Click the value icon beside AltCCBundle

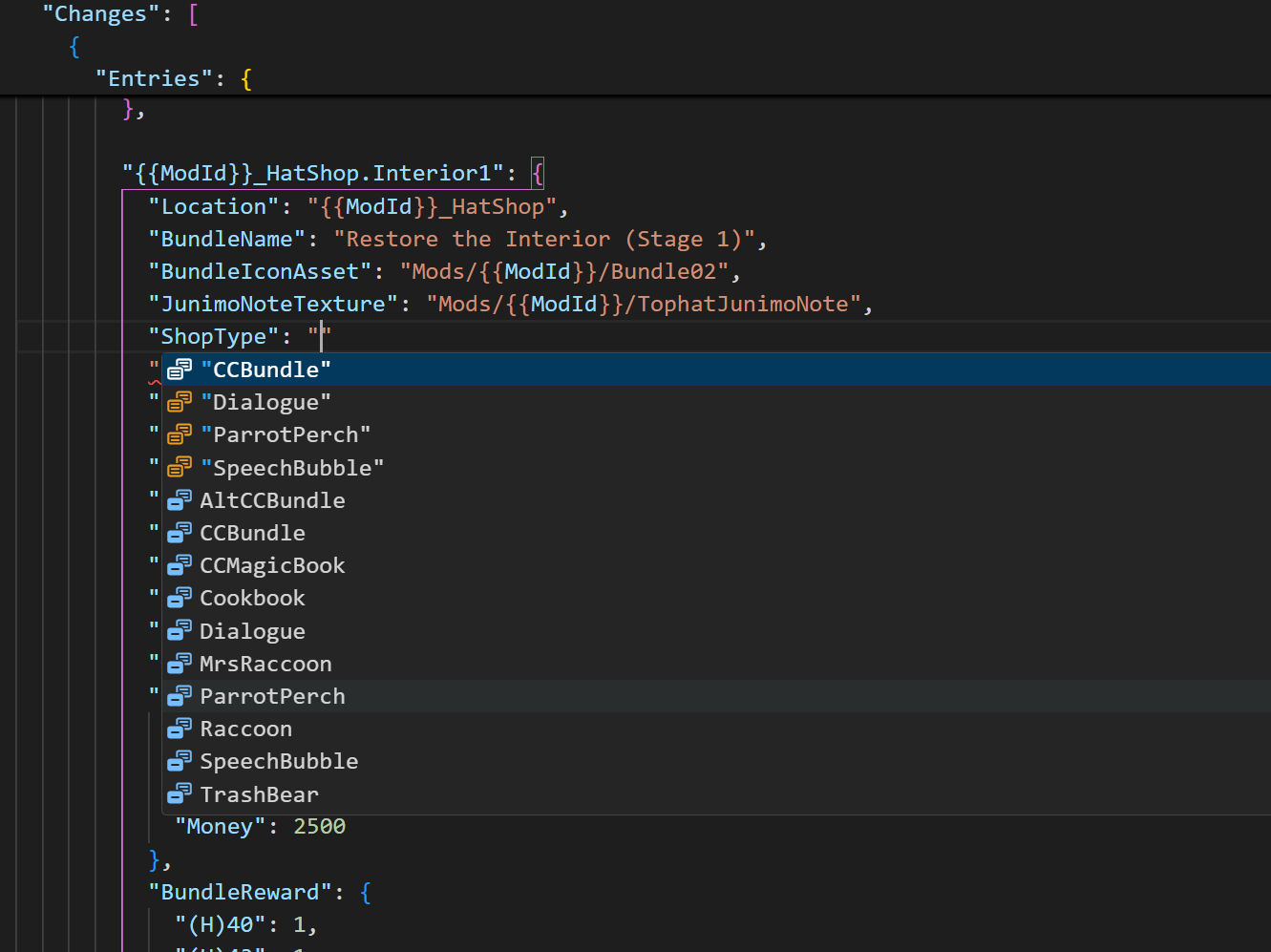click(x=180, y=499)
